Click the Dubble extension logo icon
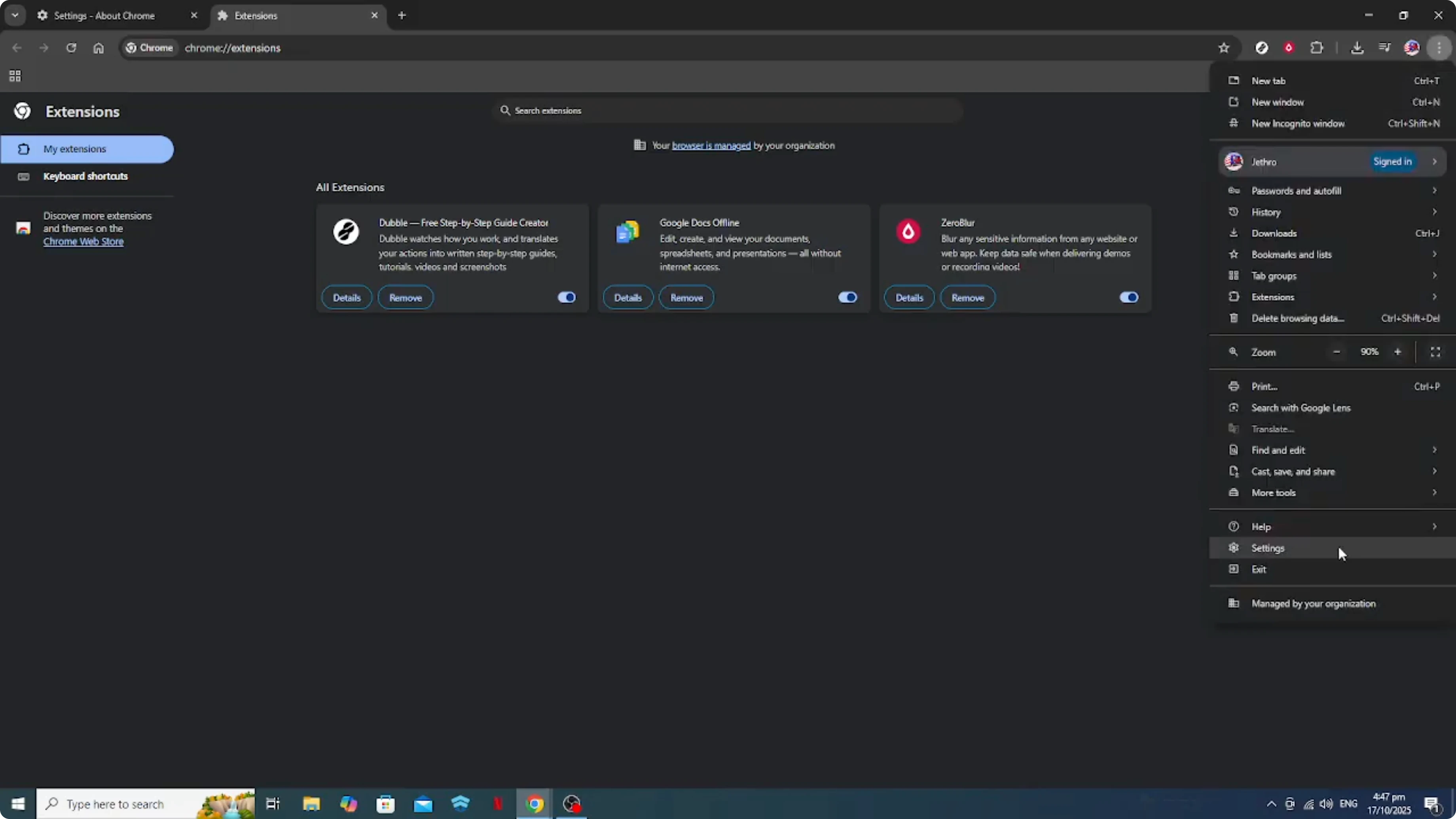This screenshot has width=1456, height=819. pos(346,232)
